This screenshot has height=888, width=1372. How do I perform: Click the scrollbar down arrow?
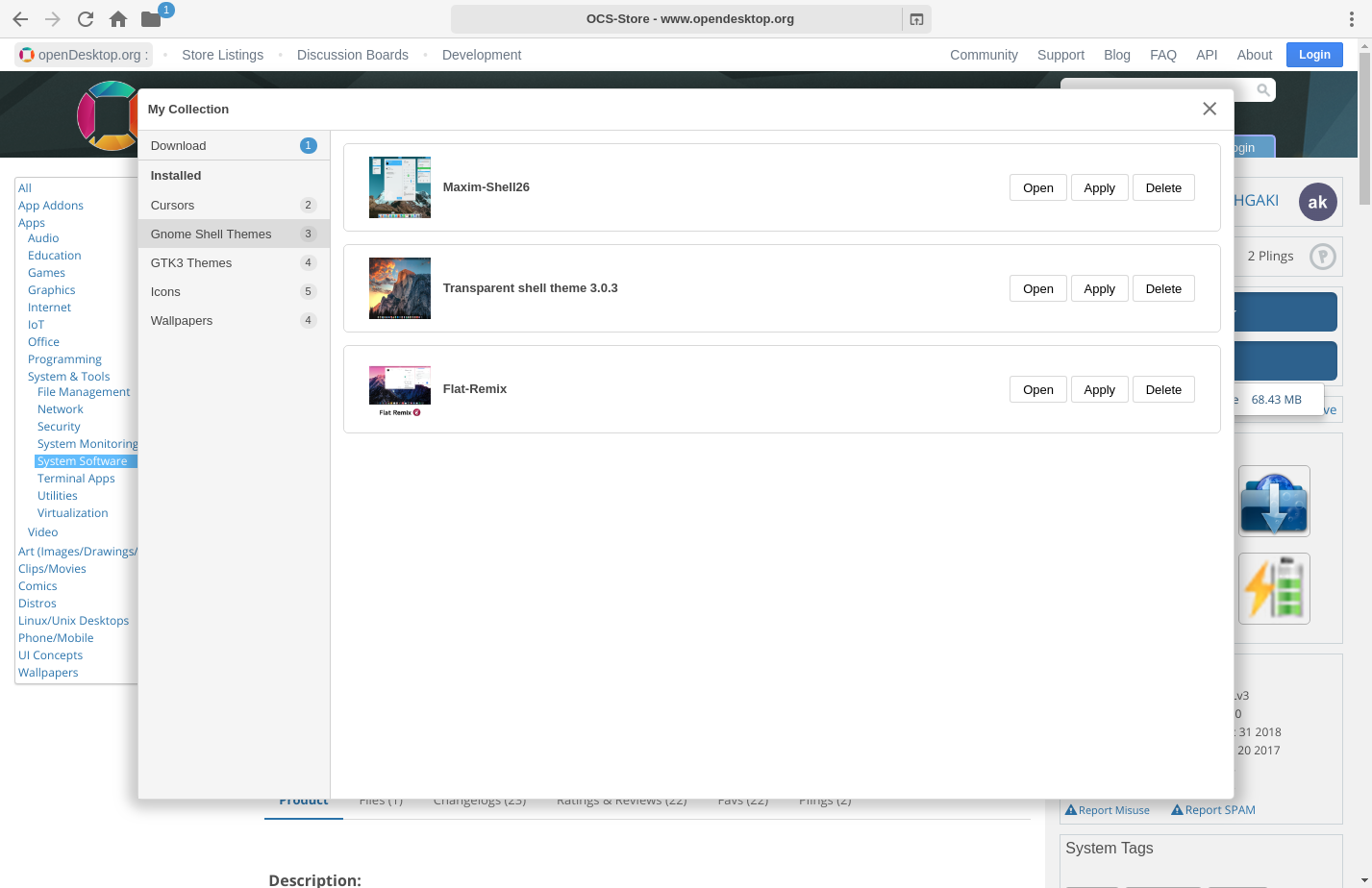point(1364,880)
